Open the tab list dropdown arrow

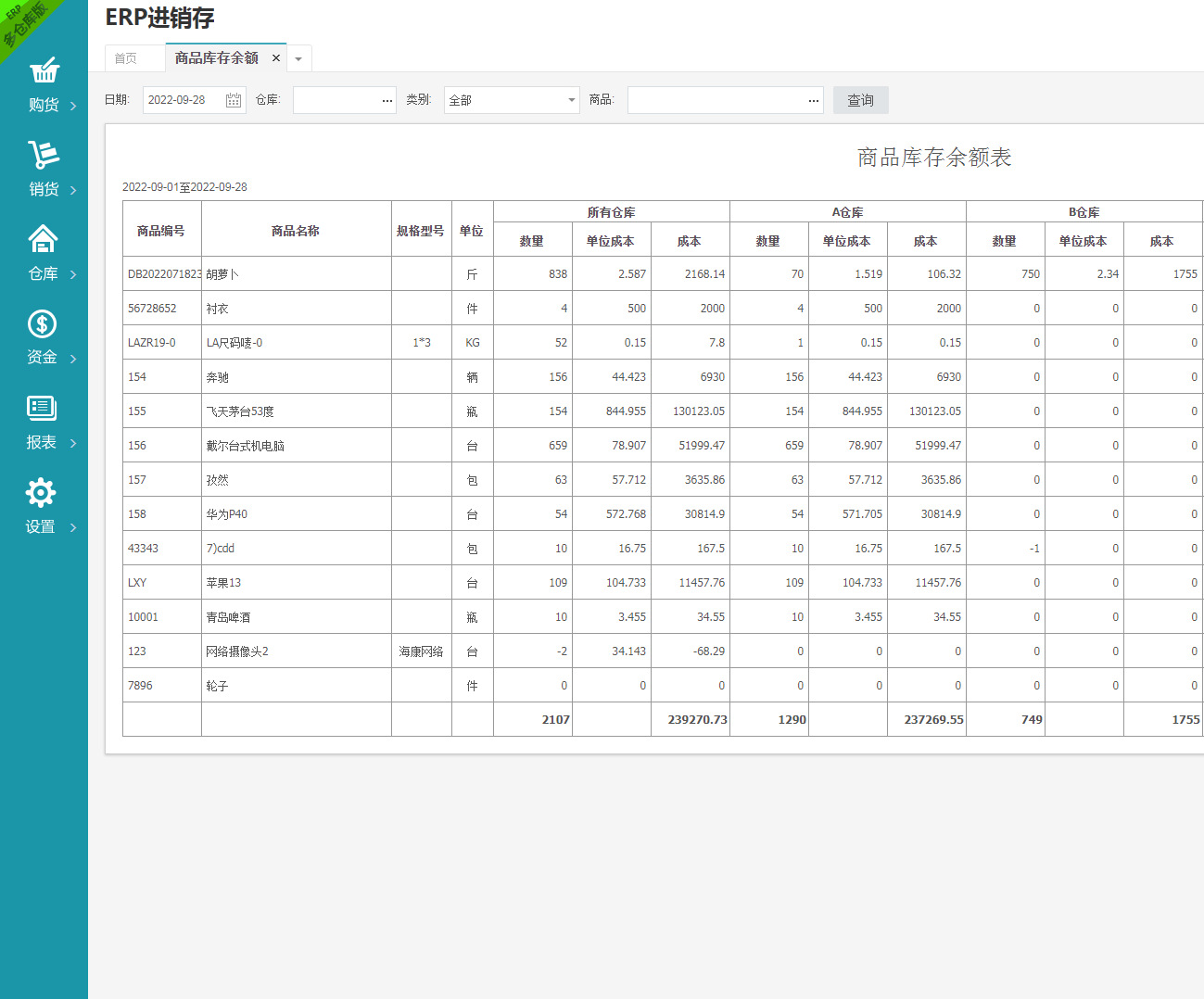(x=298, y=58)
